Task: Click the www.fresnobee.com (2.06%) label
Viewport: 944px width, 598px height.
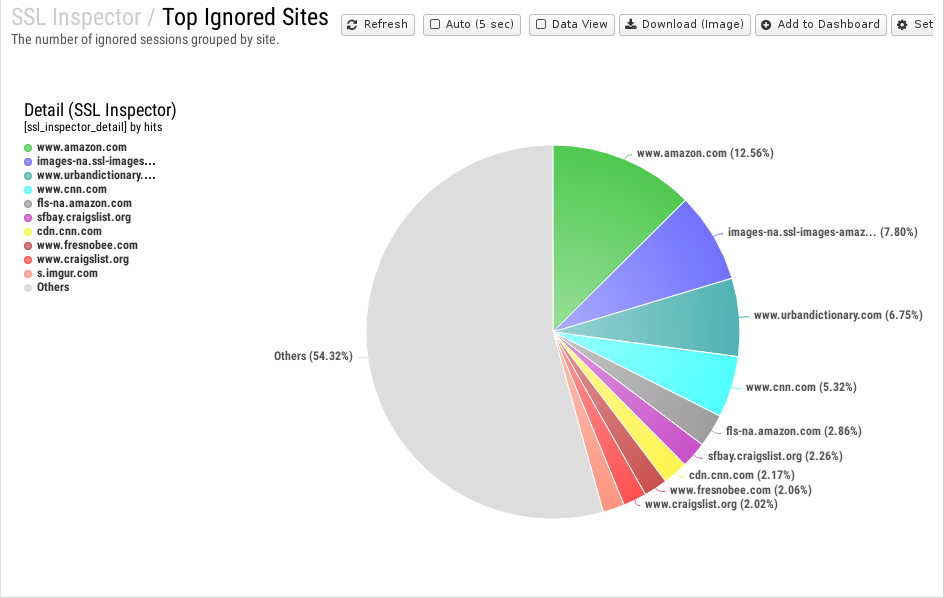Action: [x=741, y=490]
